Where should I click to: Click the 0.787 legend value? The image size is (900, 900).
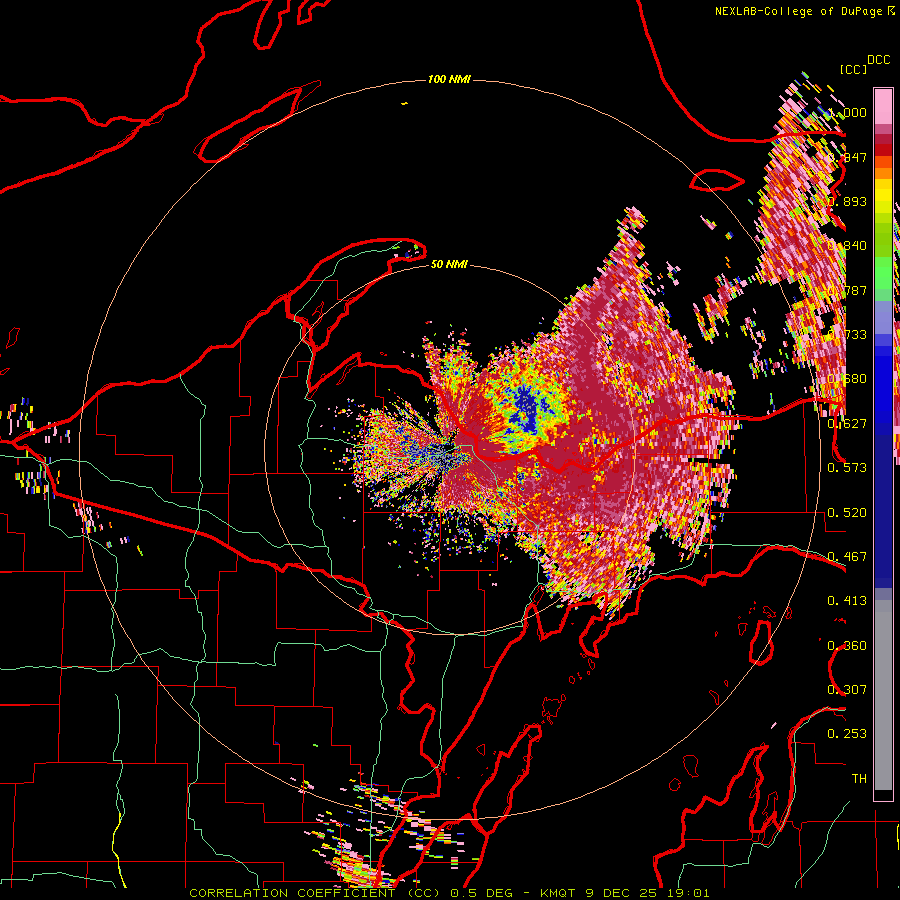pyautogui.click(x=847, y=290)
